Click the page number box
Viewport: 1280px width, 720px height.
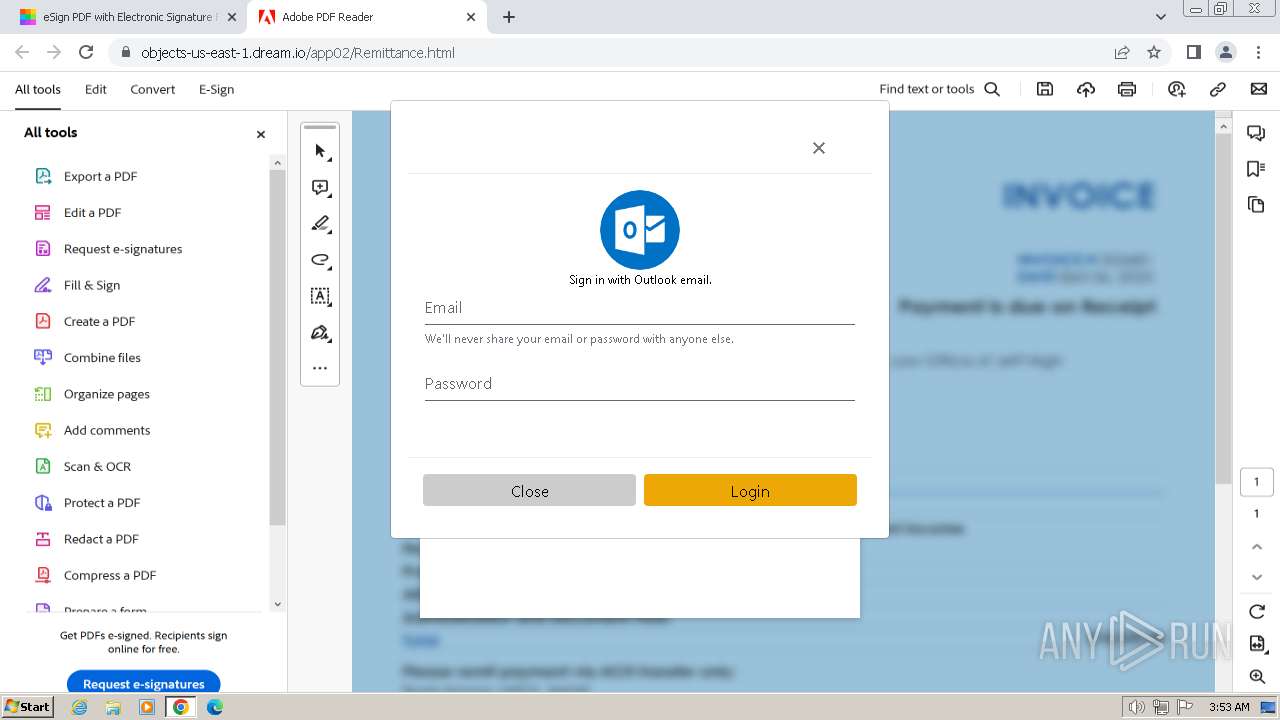tap(1257, 481)
